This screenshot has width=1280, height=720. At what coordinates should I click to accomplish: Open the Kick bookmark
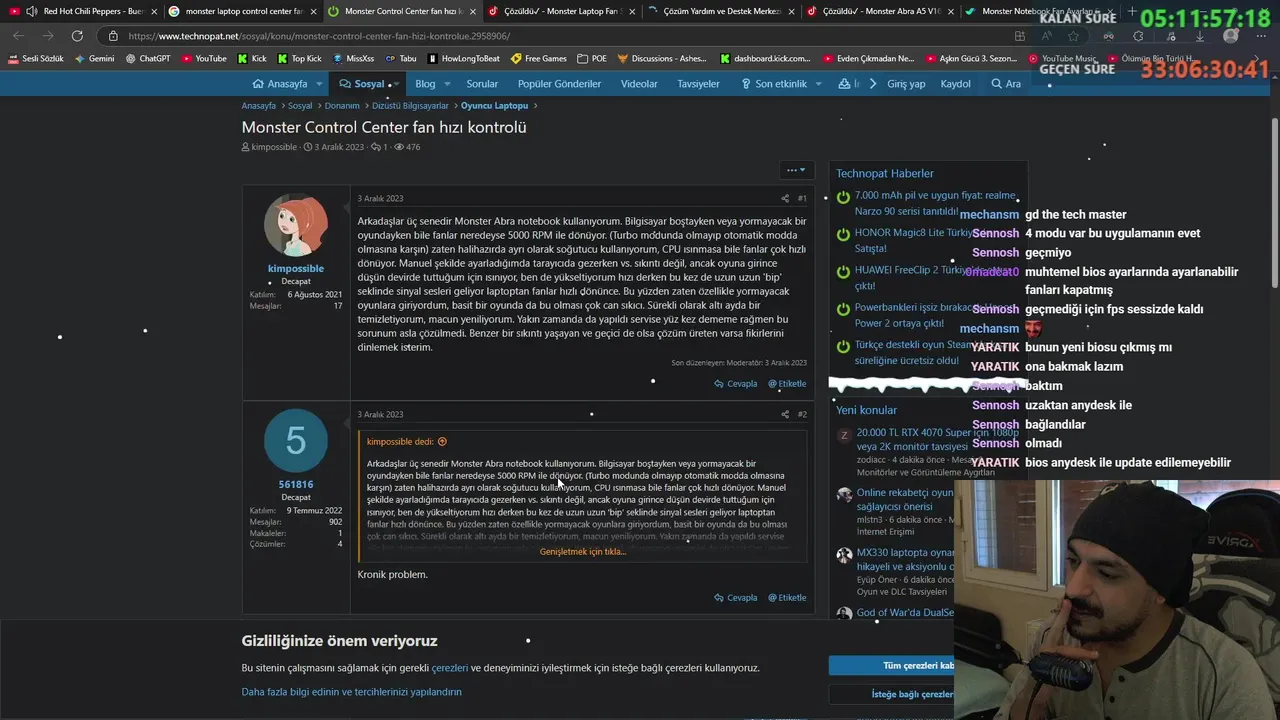coord(252,59)
